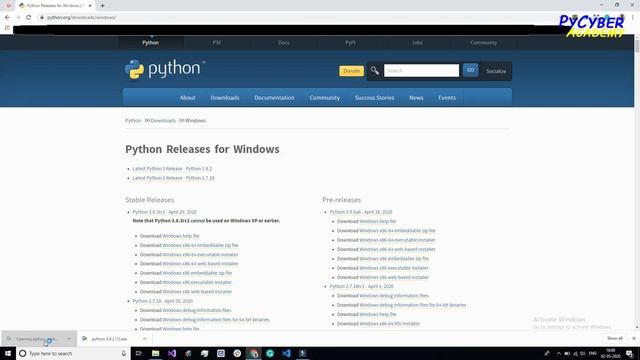Open blue Visual Studio Code from taskbar

tap(286, 353)
